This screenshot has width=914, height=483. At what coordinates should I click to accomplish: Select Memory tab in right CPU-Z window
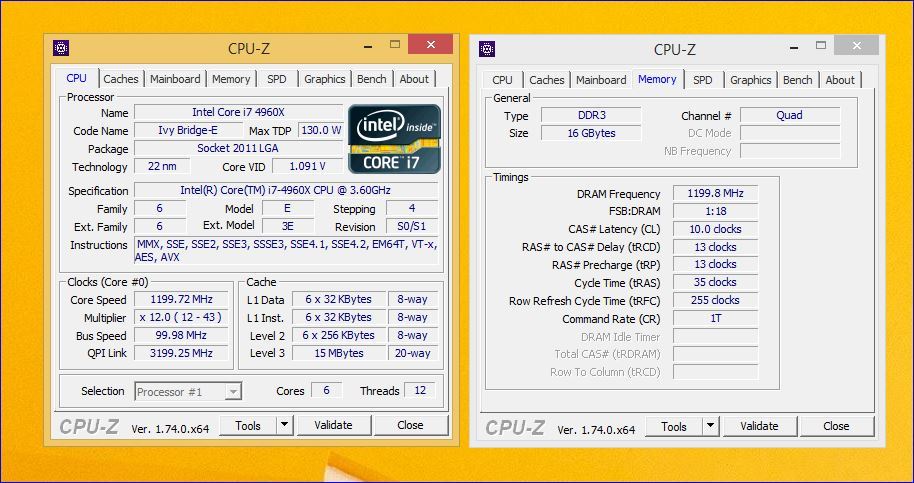click(x=657, y=79)
